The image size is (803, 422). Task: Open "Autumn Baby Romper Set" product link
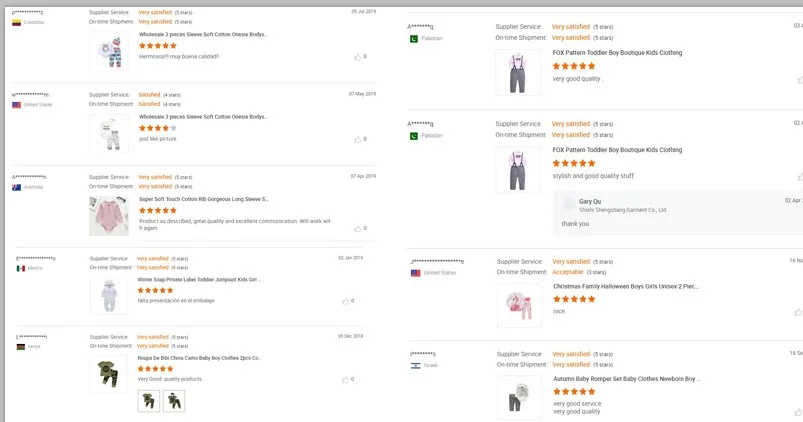(x=626, y=379)
